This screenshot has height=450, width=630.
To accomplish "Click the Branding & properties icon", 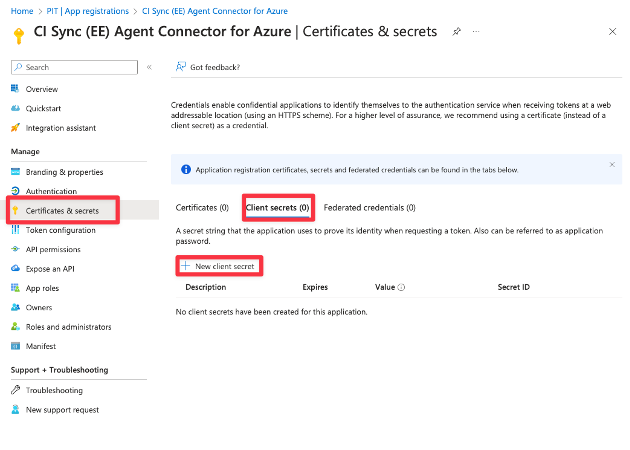I will click(x=15, y=172).
